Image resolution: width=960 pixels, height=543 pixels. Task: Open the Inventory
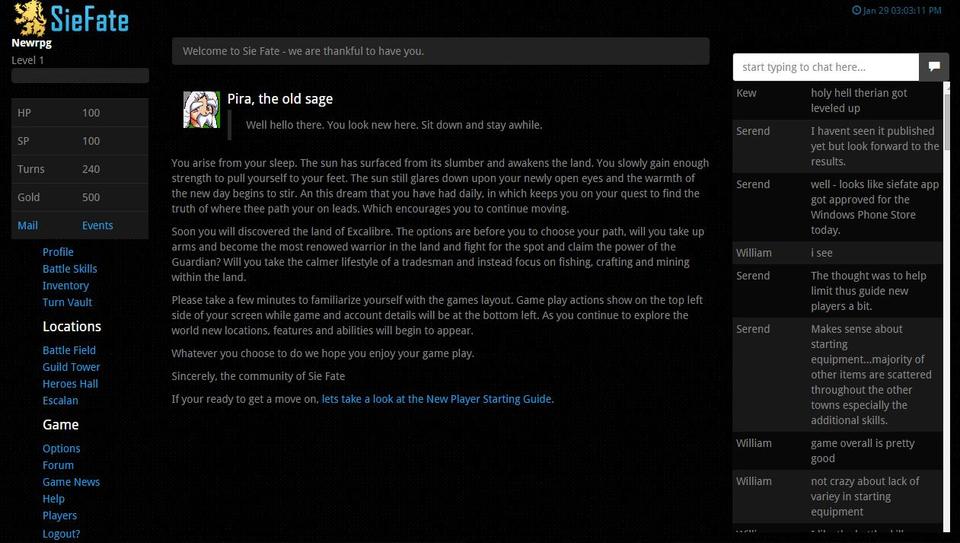pyautogui.click(x=66, y=286)
